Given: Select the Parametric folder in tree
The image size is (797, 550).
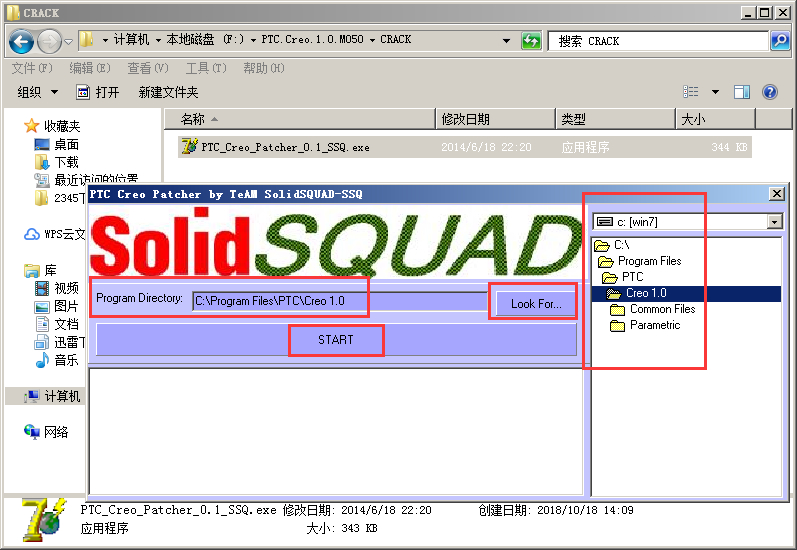Looking at the screenshot, I should coord(645,325).
